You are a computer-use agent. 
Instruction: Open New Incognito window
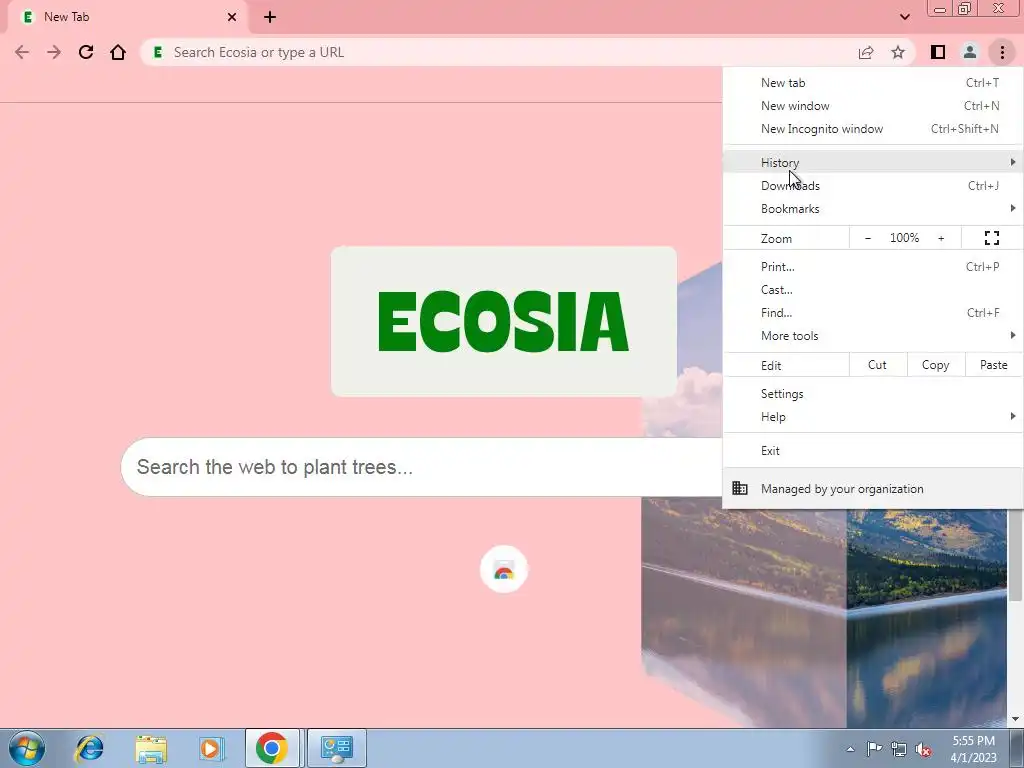pyautogui.click(x=872, y=129)
